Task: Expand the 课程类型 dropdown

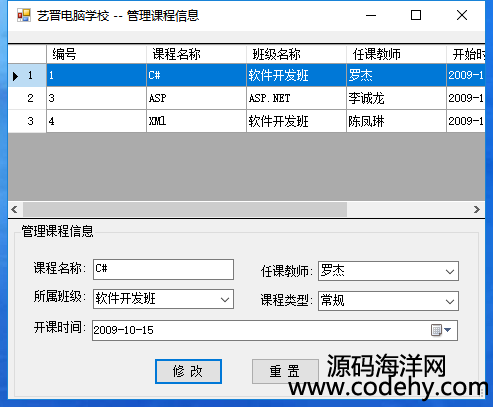Action: [450, 301]
